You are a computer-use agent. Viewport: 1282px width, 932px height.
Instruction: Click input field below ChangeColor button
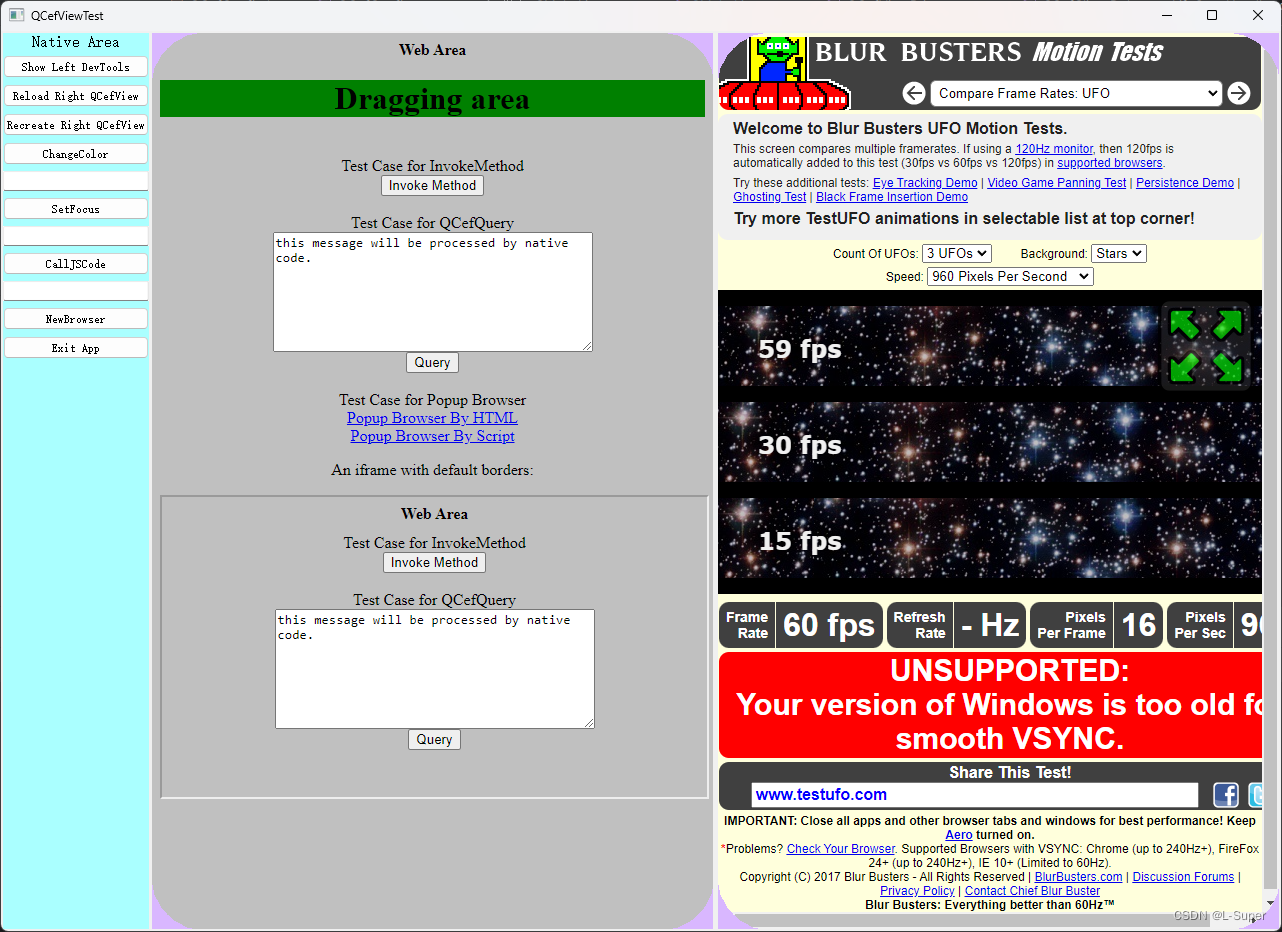point(76,181)
